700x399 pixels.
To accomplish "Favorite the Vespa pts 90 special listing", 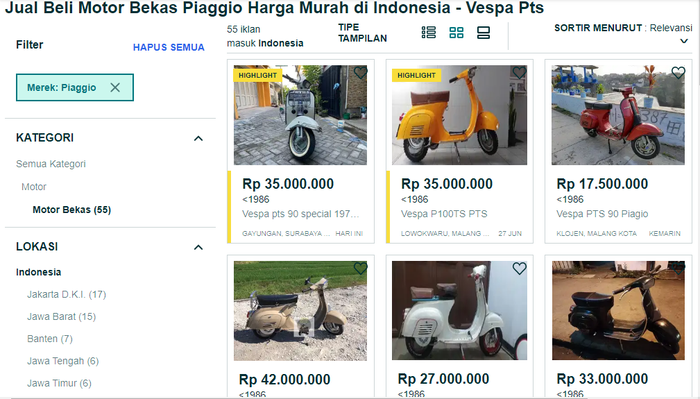I will point(360,72).
